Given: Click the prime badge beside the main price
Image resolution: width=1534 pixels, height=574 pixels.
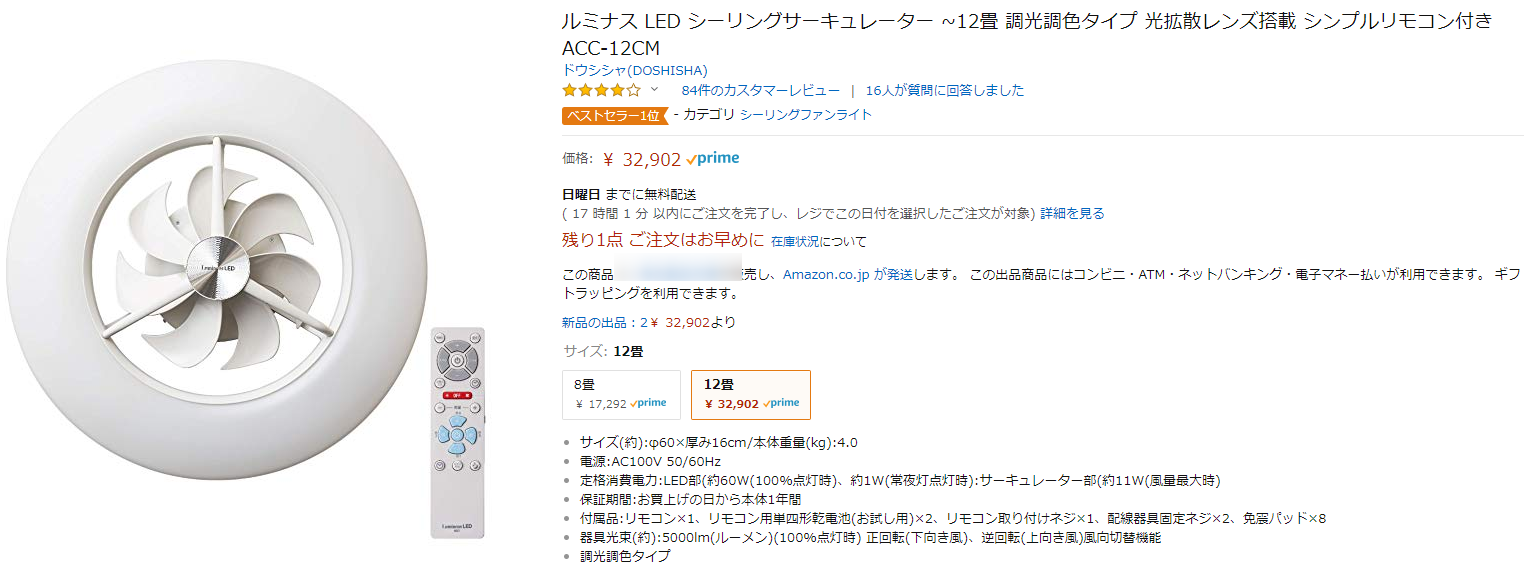Looking at the screenshot, I should point(713,158).
